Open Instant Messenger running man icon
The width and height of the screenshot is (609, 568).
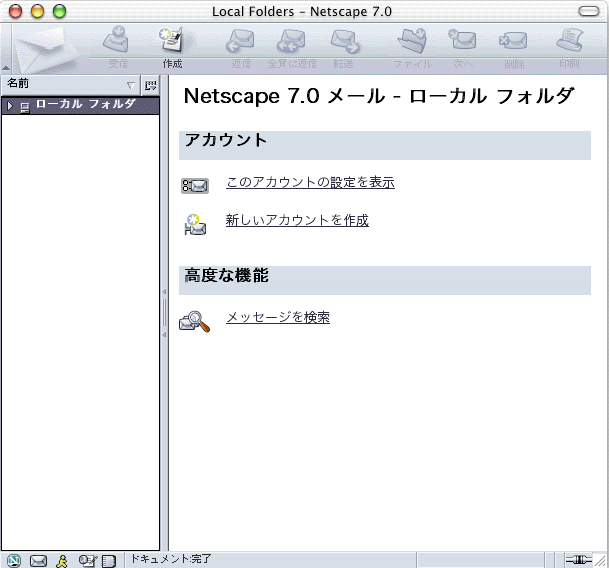62,561
